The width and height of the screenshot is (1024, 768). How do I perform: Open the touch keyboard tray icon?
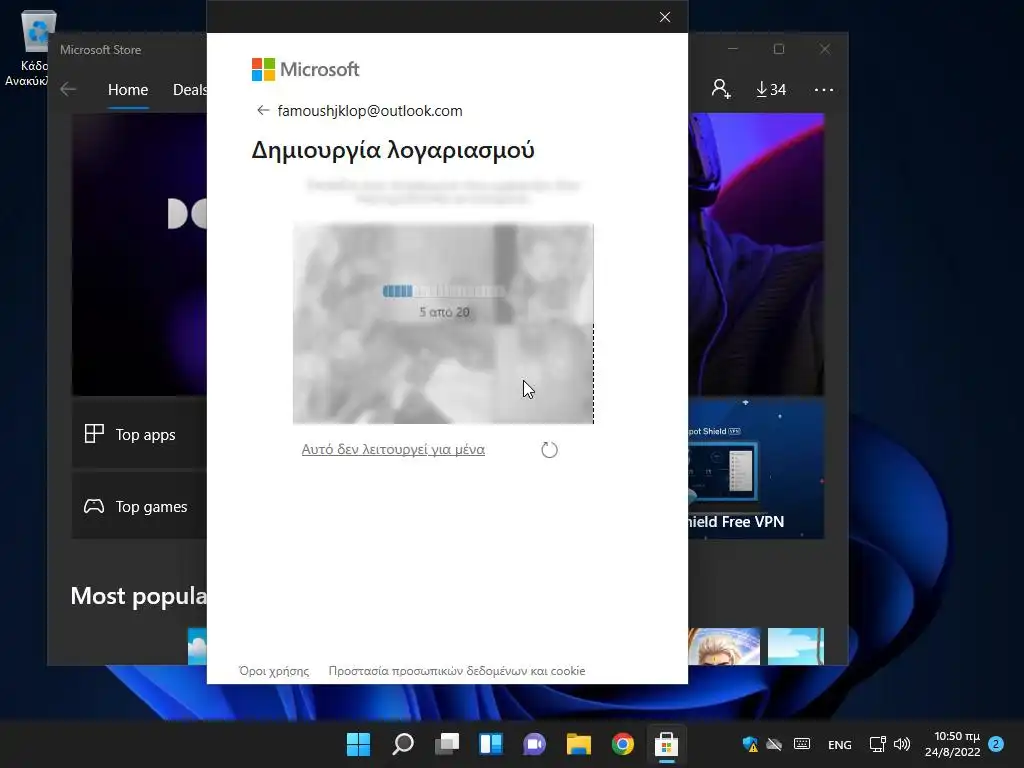[x=802, y=744]
